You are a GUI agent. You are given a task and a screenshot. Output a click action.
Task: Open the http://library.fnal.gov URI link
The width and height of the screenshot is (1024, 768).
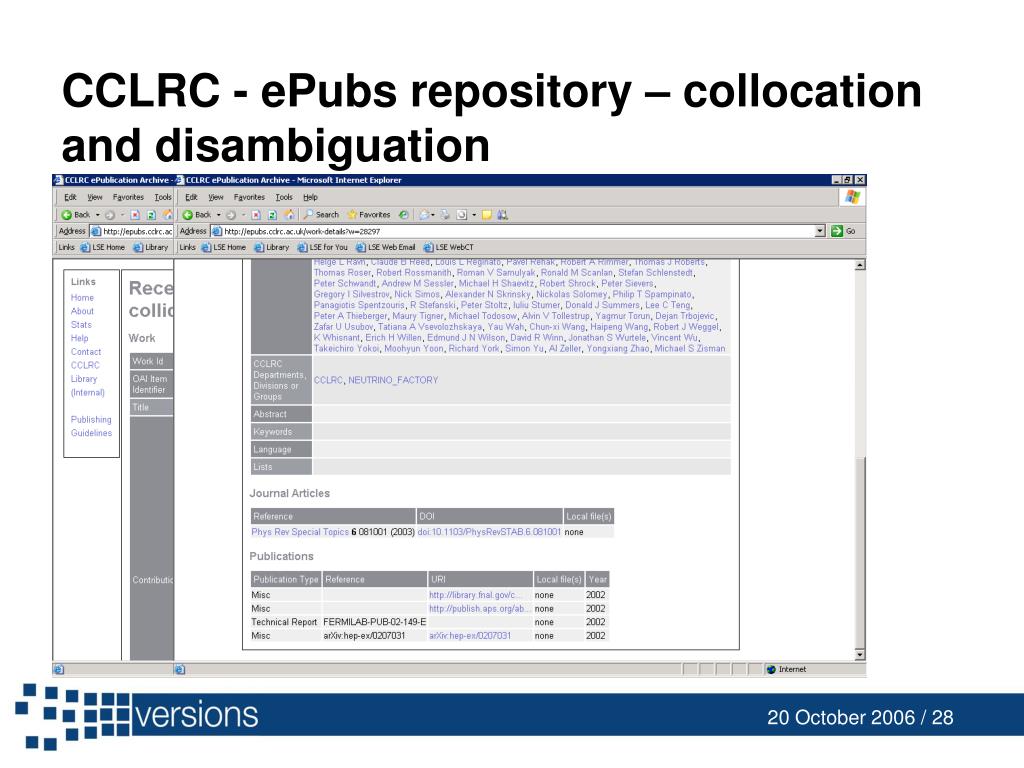click(x=476, y=596)
